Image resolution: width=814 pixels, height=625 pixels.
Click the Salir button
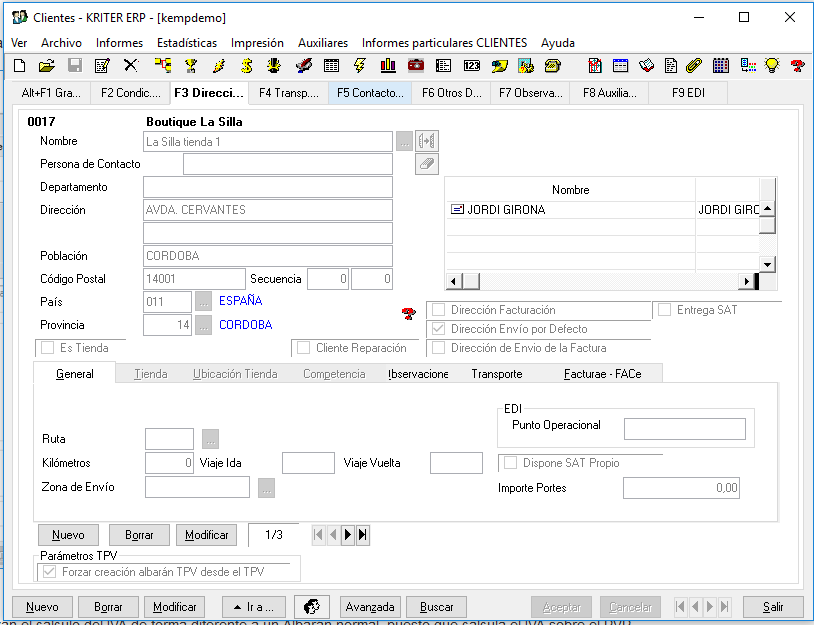tap(773, 606)
